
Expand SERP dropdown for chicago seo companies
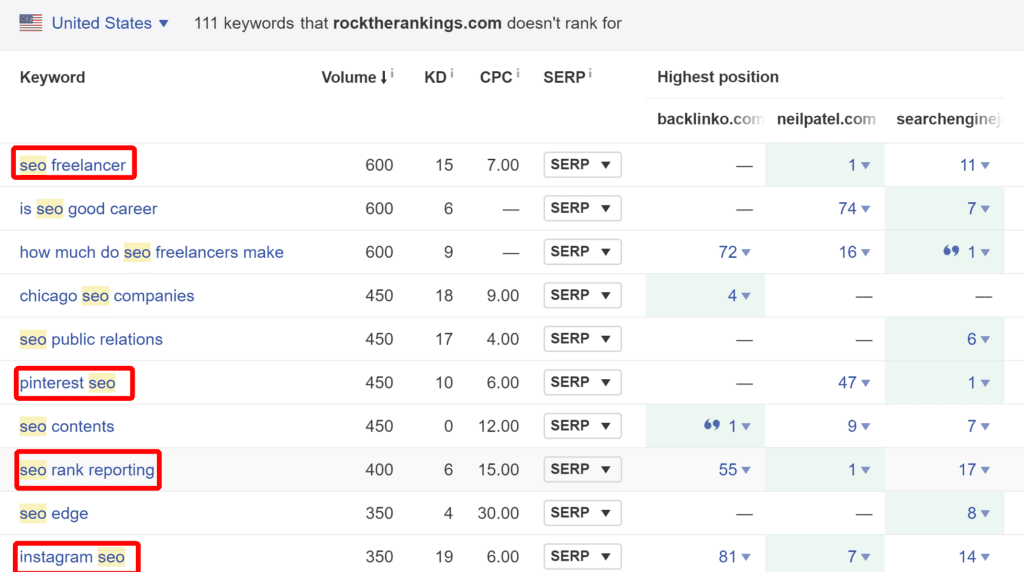582,295
